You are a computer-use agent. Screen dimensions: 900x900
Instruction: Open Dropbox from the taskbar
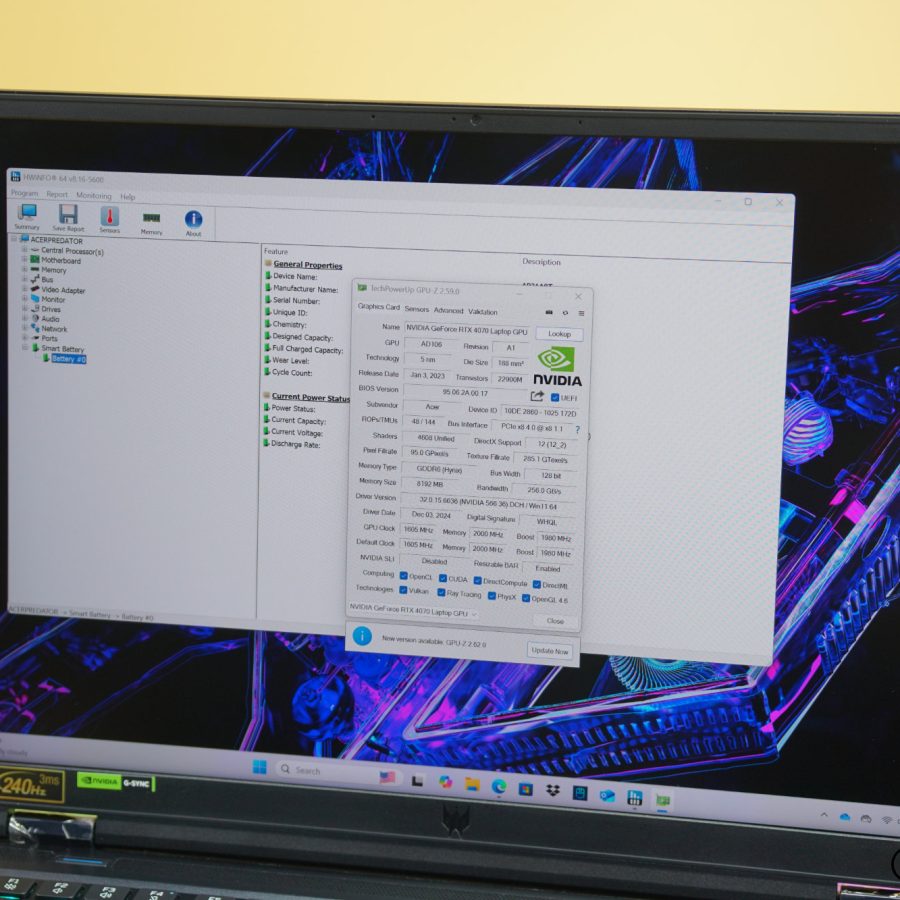click(x=553, y=791)
